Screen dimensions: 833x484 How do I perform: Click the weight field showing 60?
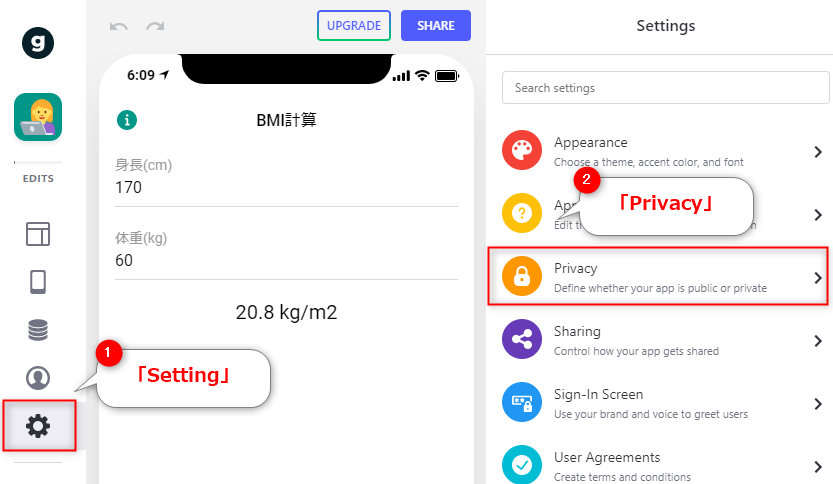click(286, 254)
